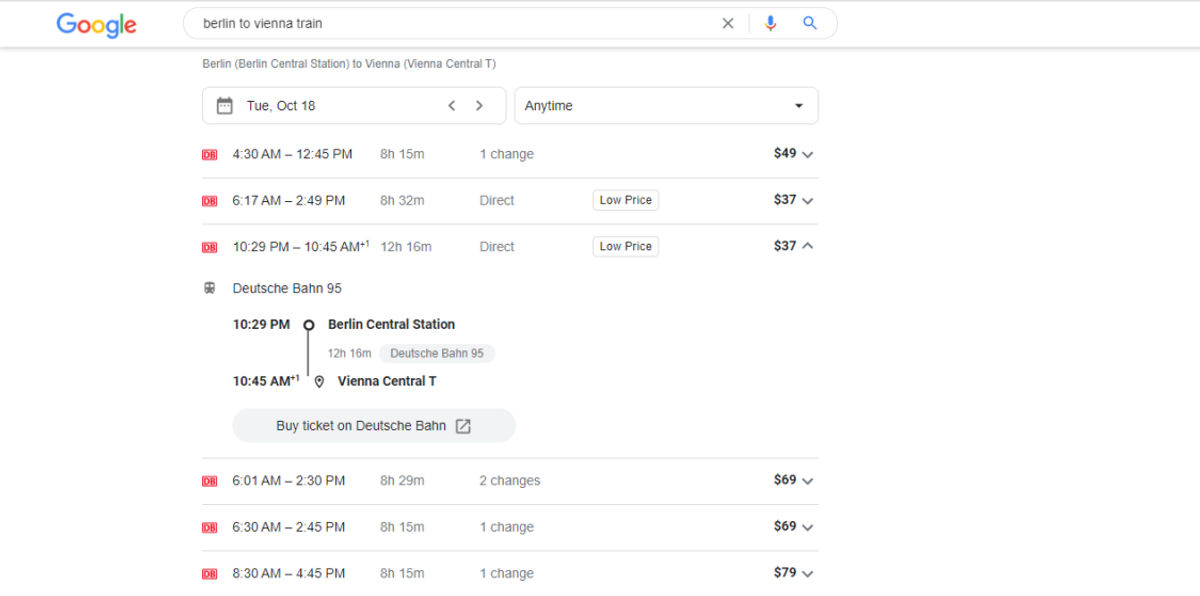The width and height of the screenshot is (1200, 596).
Task: Click the Berlin Central Station departure link
Action: click(391, 324)
